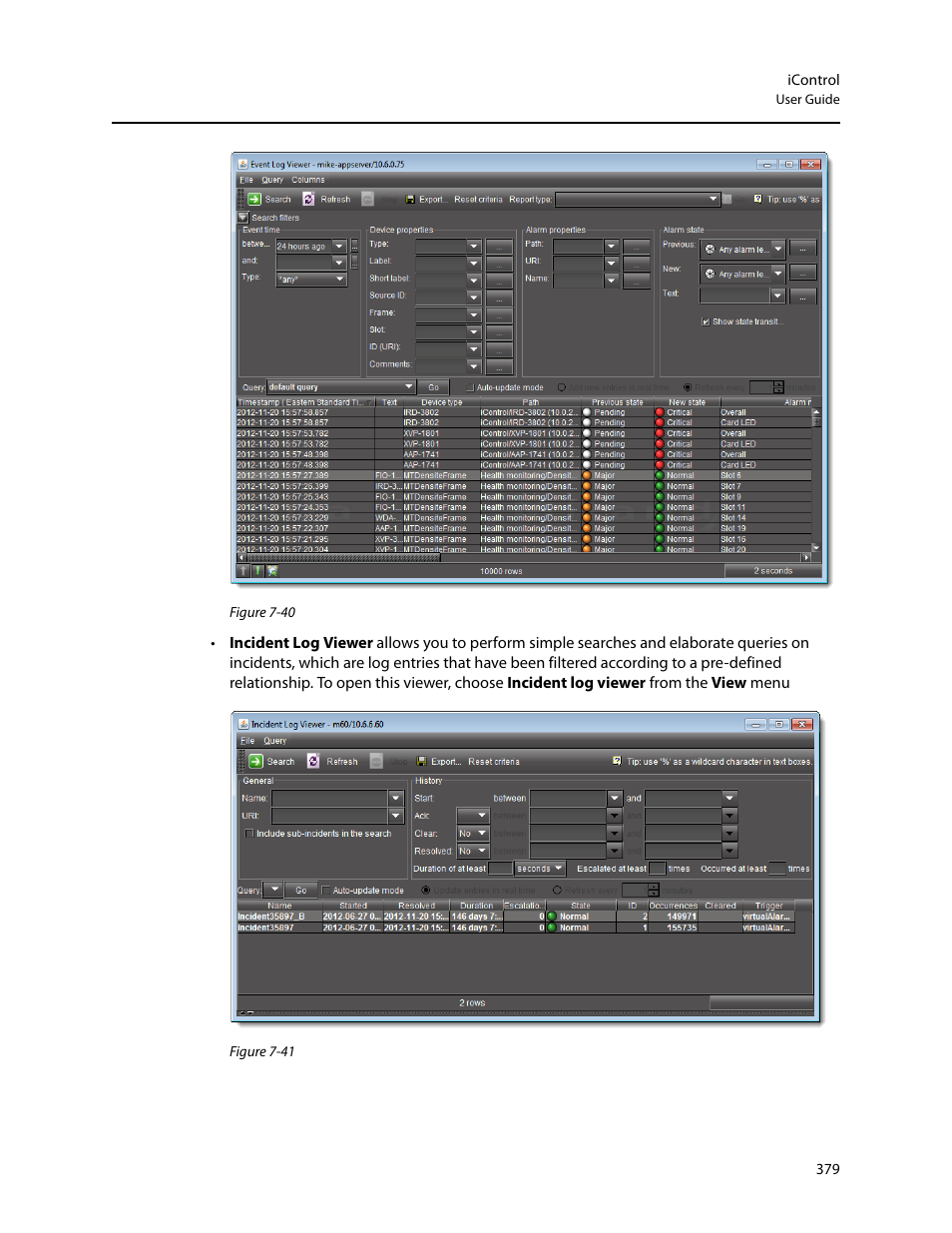Select Add new entries in real time radio
The width and height of the screenshot is (952, 1233).
point(562,387)
